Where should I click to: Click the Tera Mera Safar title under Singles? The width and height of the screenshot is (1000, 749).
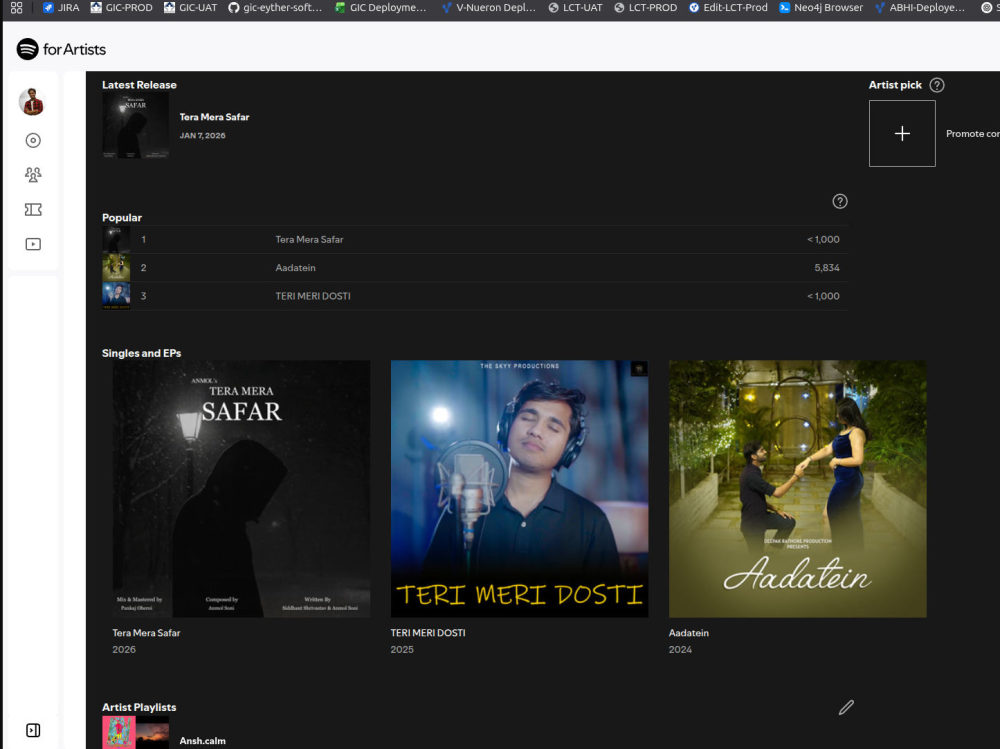pos(146,633)
